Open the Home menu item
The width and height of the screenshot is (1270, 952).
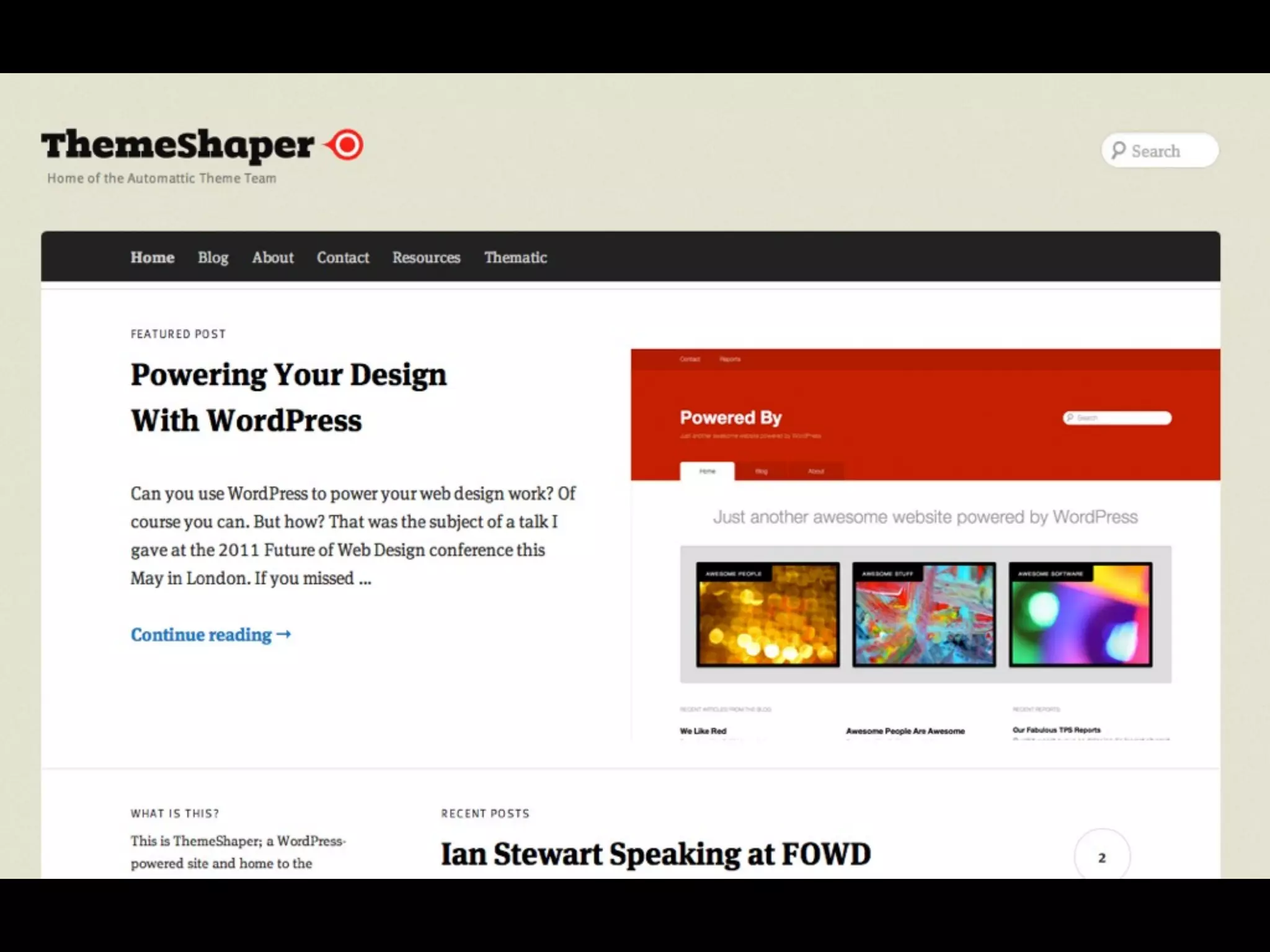point(152,257)
